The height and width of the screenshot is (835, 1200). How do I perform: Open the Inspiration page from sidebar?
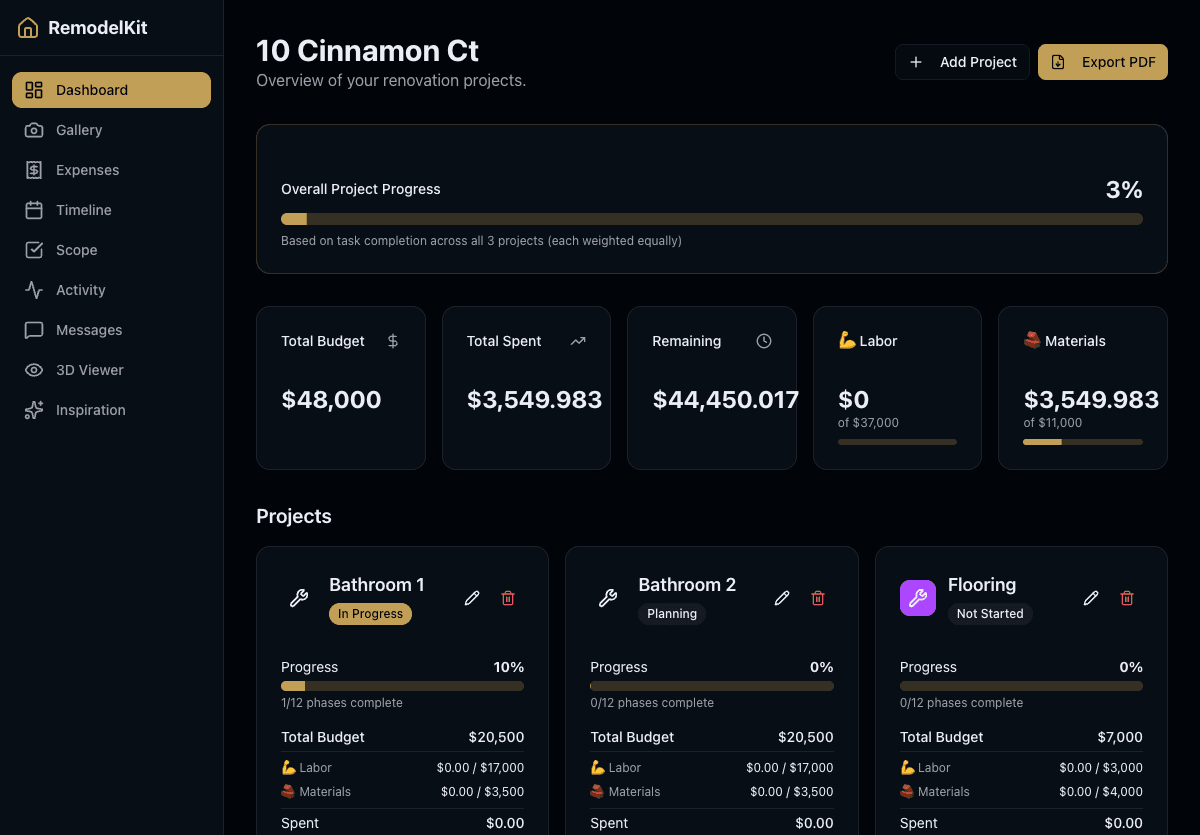click(90, 410)
